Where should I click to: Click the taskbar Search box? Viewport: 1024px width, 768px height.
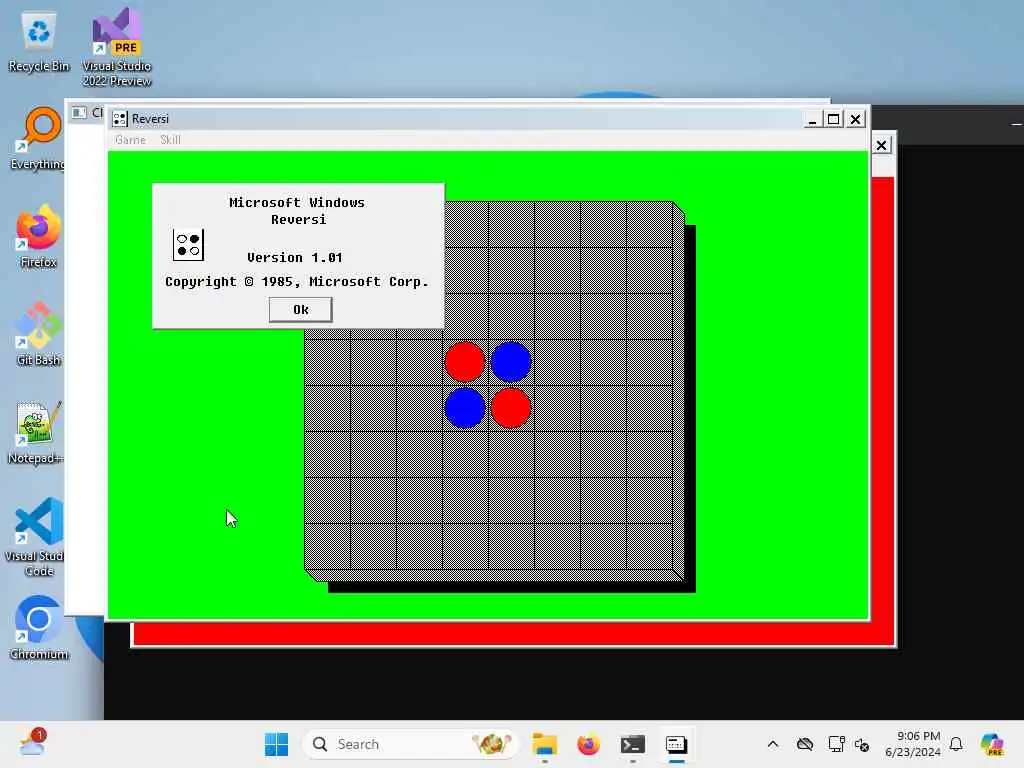pos(410,744)
